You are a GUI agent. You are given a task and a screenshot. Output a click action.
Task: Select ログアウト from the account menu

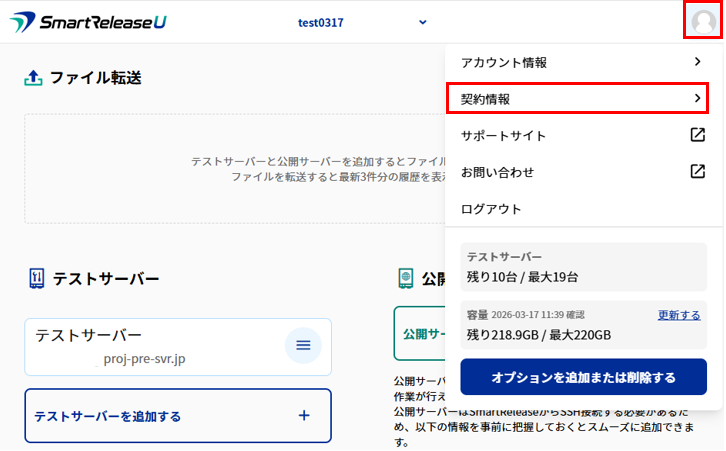point(491,209)
